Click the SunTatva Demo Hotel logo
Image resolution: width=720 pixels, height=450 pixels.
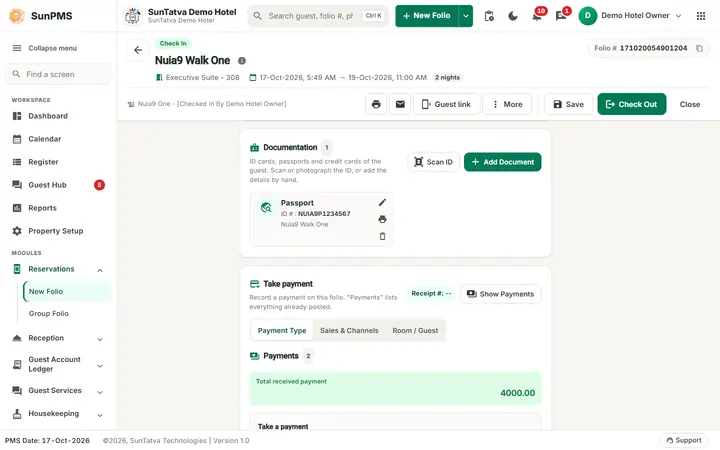click(133, 16)
